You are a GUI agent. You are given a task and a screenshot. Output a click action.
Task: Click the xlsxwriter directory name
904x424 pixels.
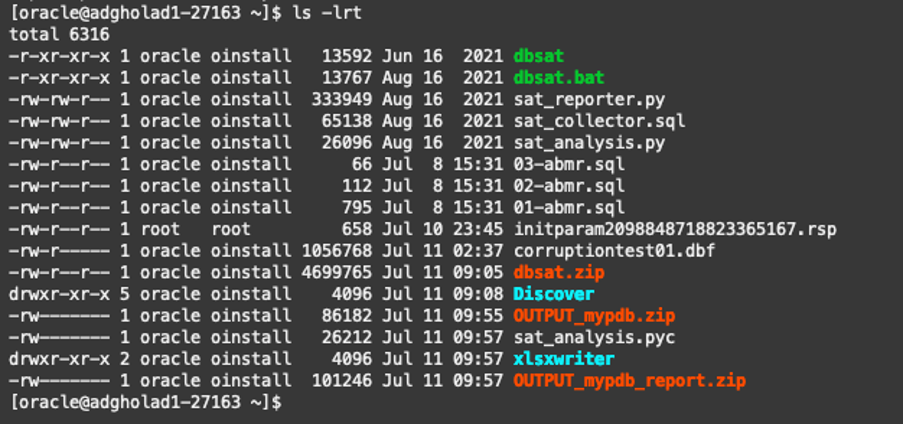[x=562, y=359]
